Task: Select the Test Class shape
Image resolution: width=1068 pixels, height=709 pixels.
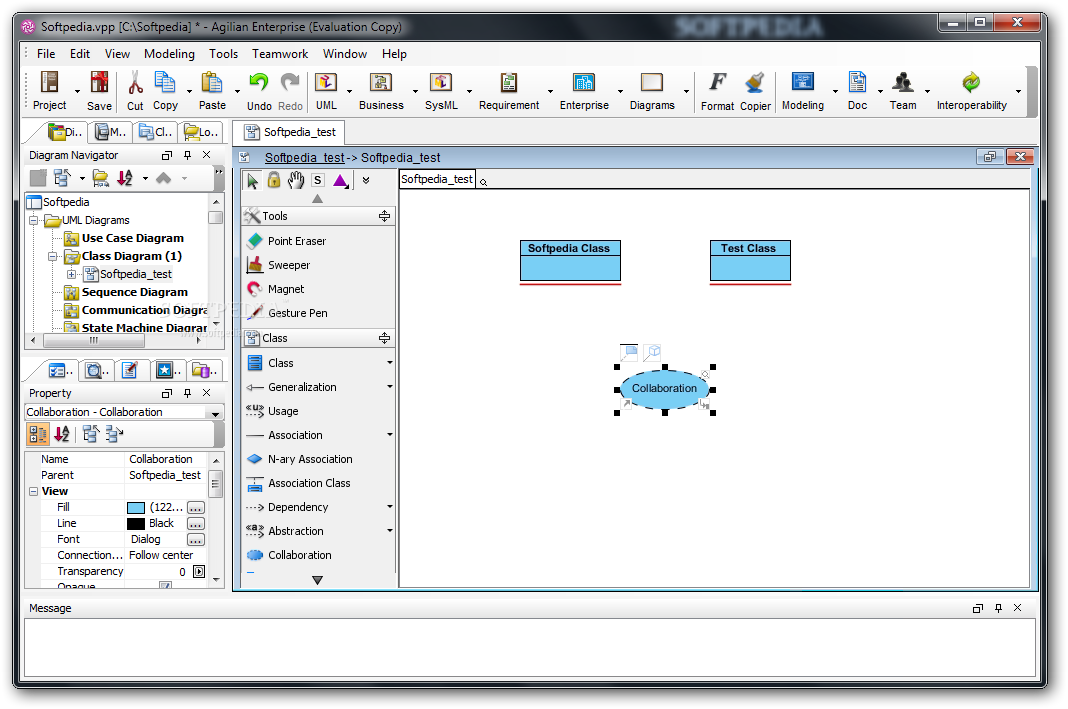Action: (x=749, y=261)
